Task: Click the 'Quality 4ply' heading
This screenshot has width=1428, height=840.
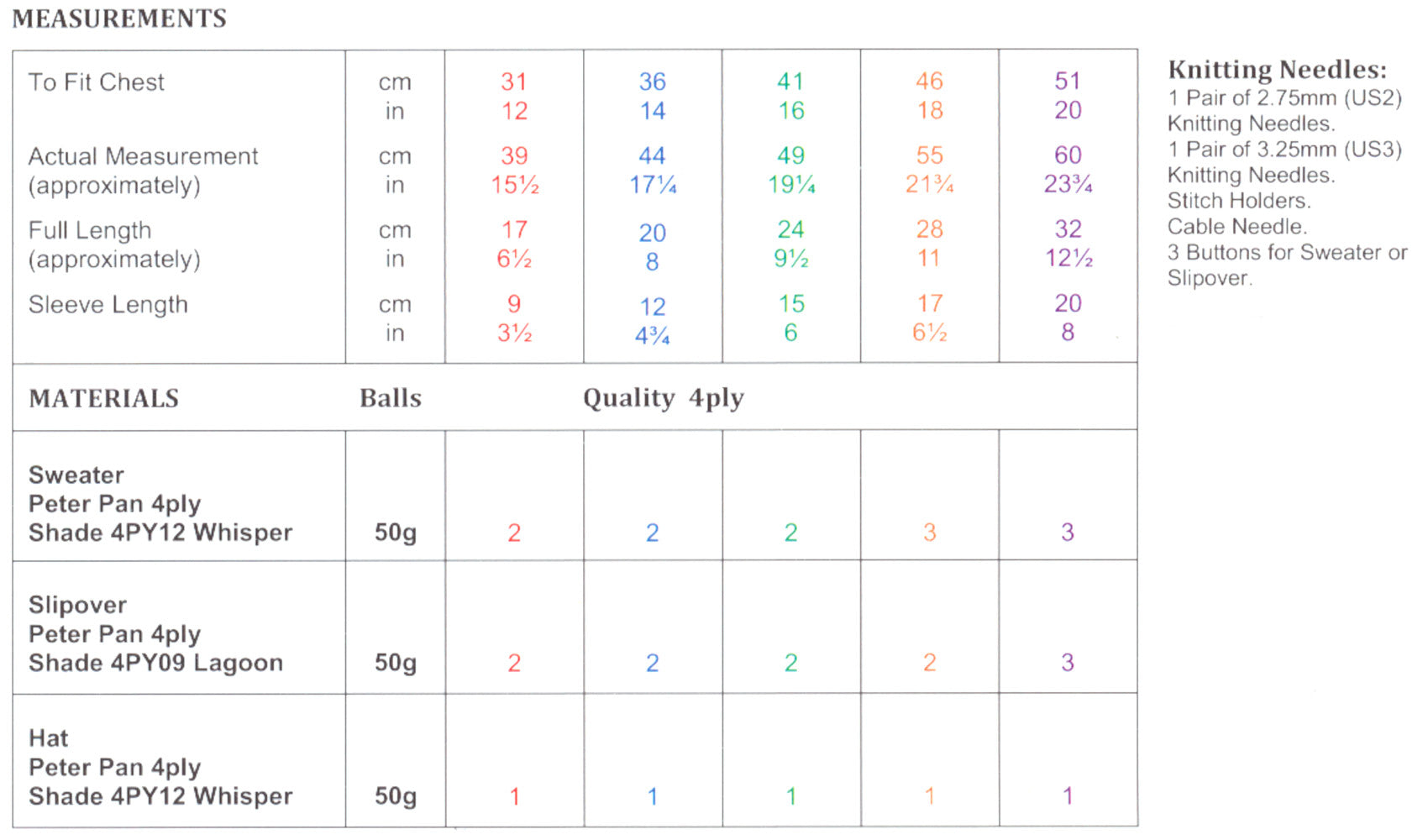Action: tap(664, 398)
